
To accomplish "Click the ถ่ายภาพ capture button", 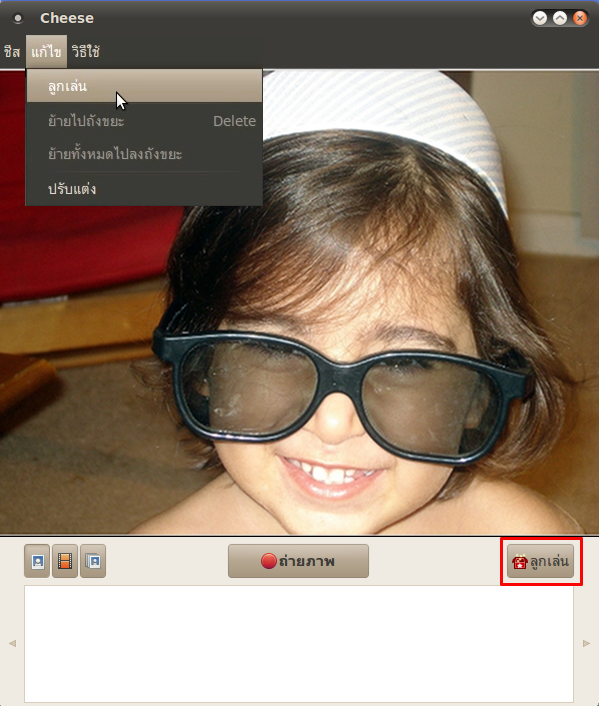I will (x=298, y=561).
